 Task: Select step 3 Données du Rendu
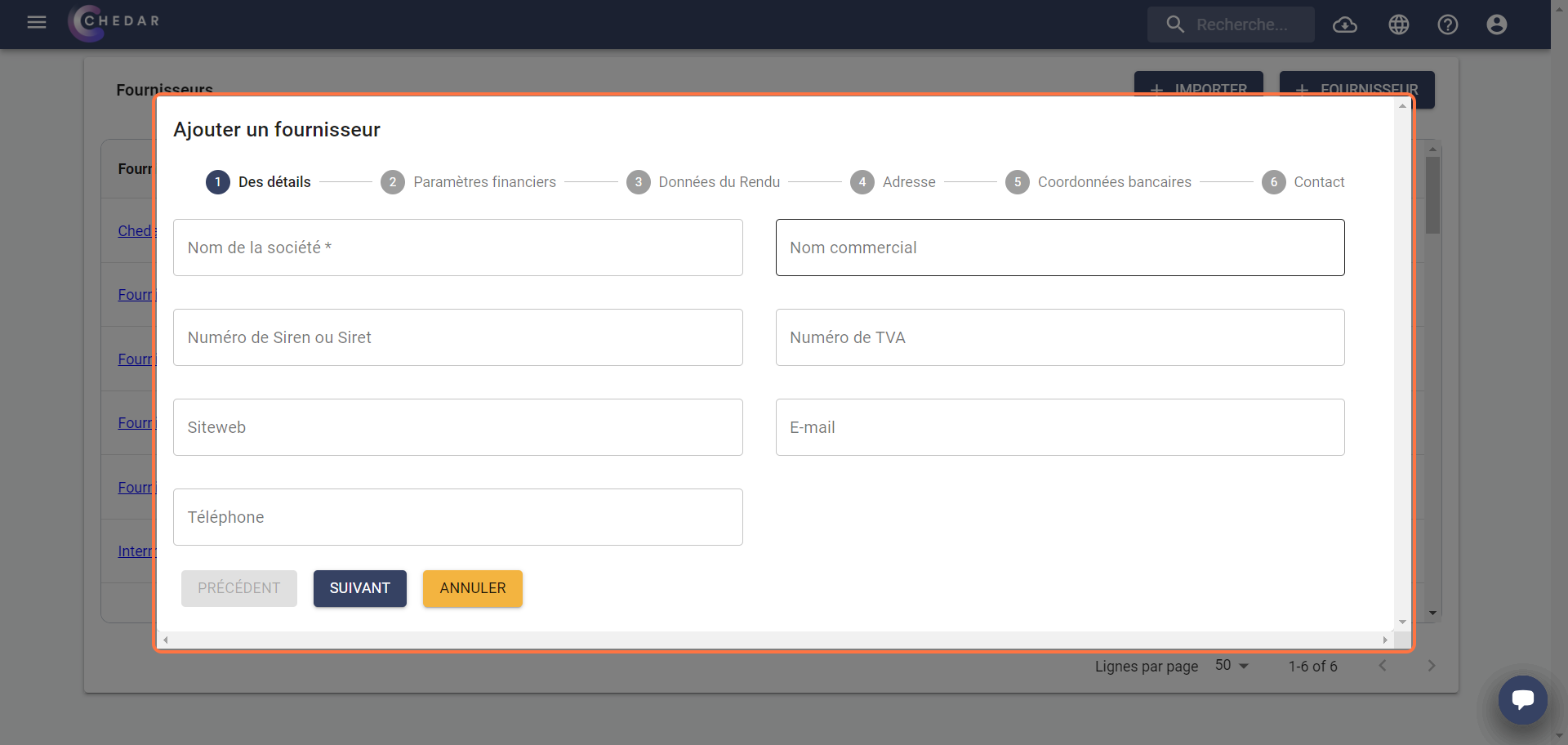(703, 182)
